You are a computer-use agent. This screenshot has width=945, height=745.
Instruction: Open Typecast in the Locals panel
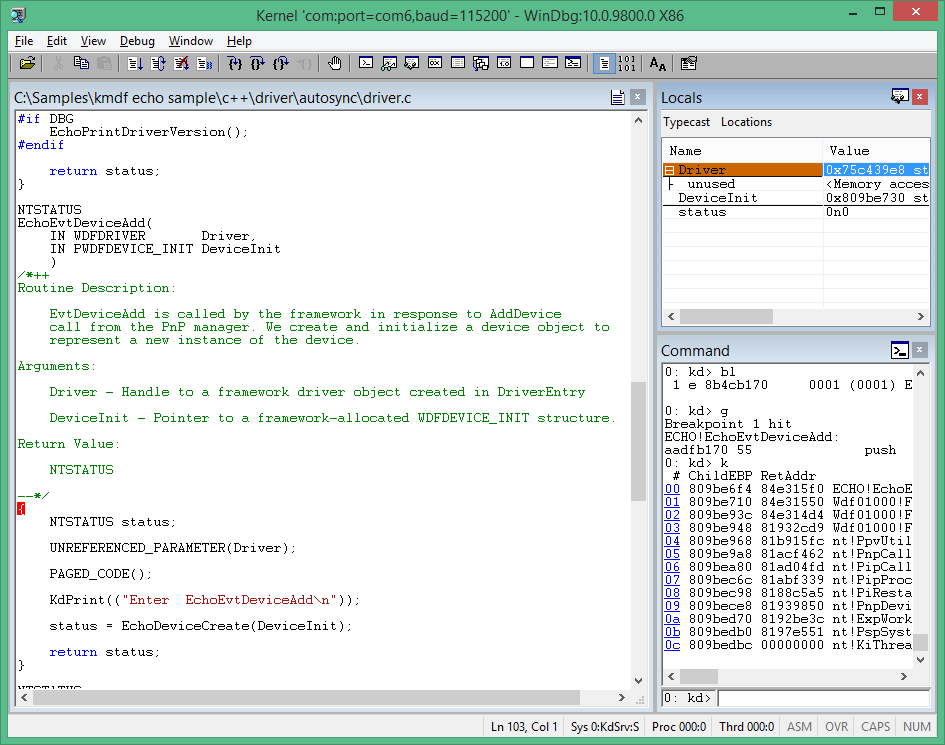coord(685,121)
